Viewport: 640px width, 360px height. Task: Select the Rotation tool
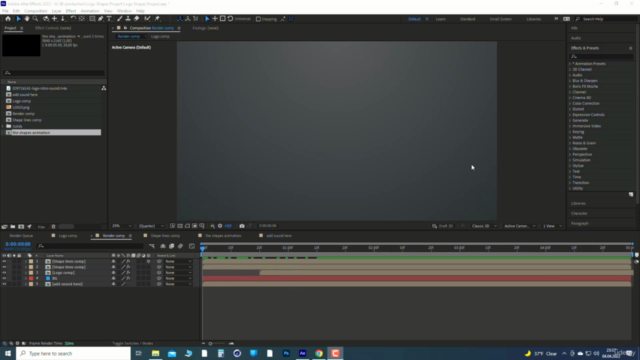pos(73,19)
